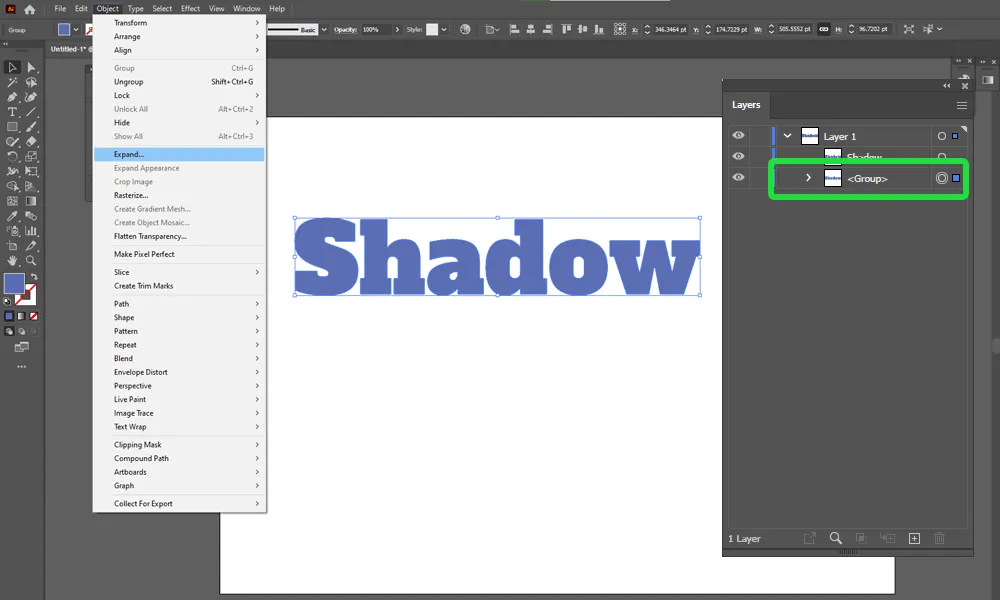Hide Layer 1 visibility eye

tap(739, 135)
